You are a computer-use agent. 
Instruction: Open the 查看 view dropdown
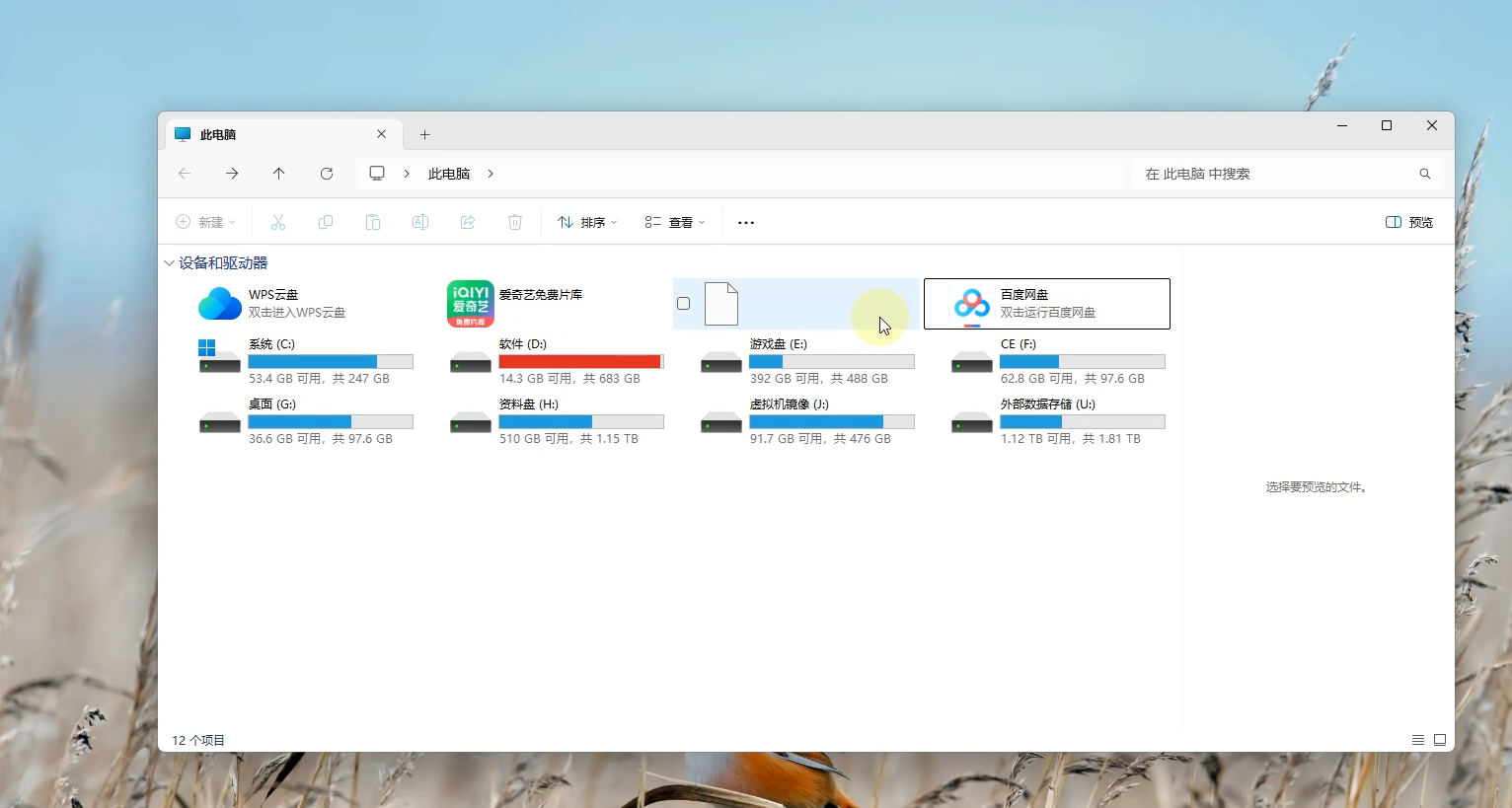coord(675,223)
